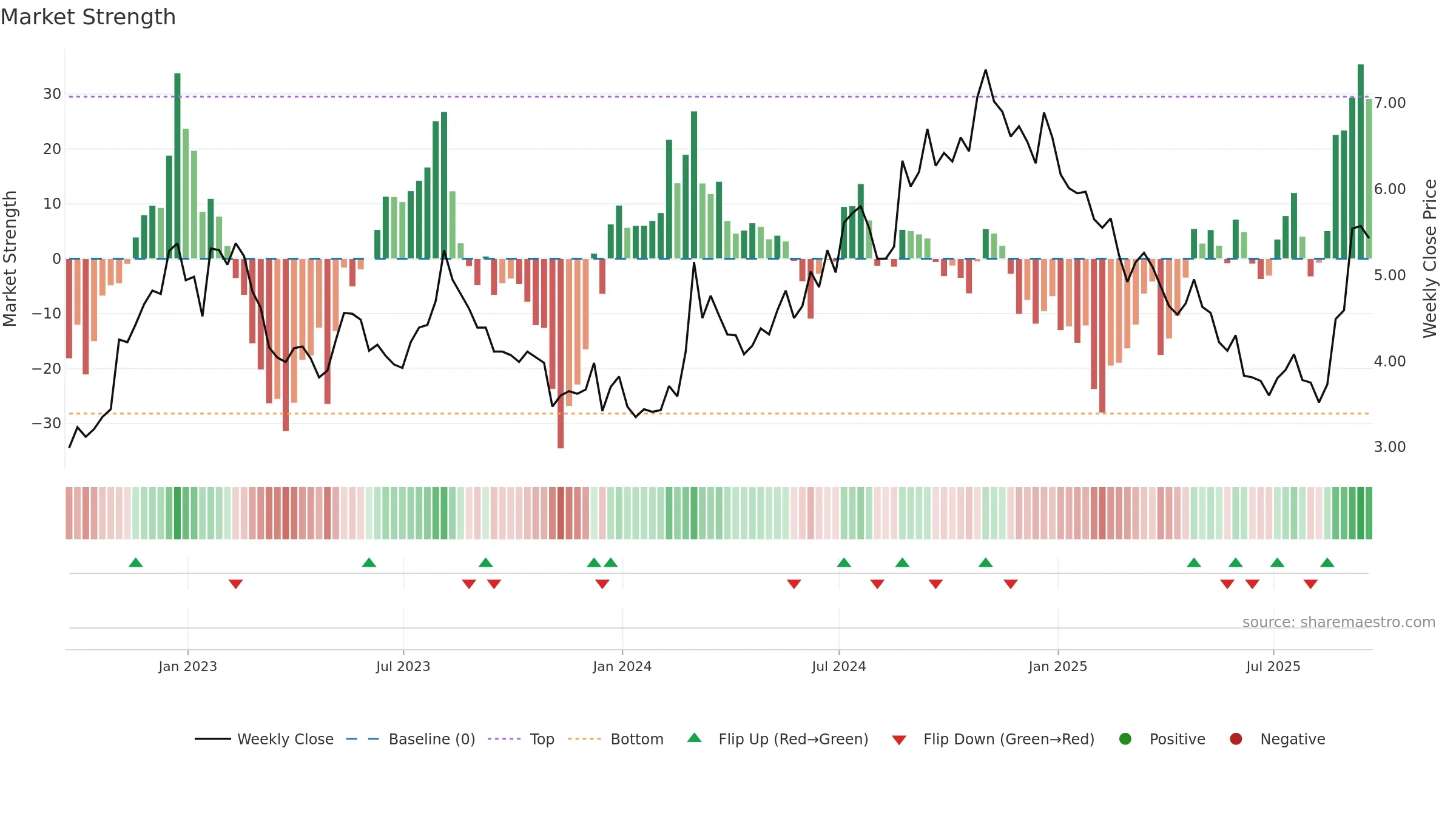Click the 7.00 price axis label

[x=1390, y=103]
